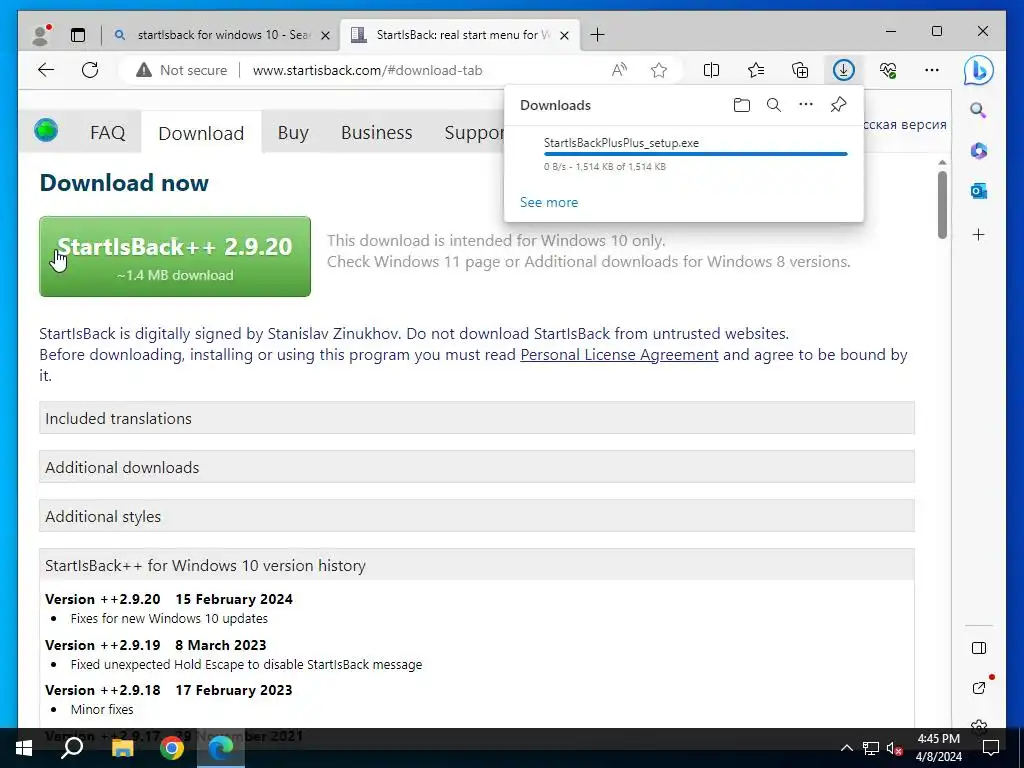Image resolution: width=1024 pixels, height=768 pixels.
Task: Open the Collections icon
Action: (800, 70)
